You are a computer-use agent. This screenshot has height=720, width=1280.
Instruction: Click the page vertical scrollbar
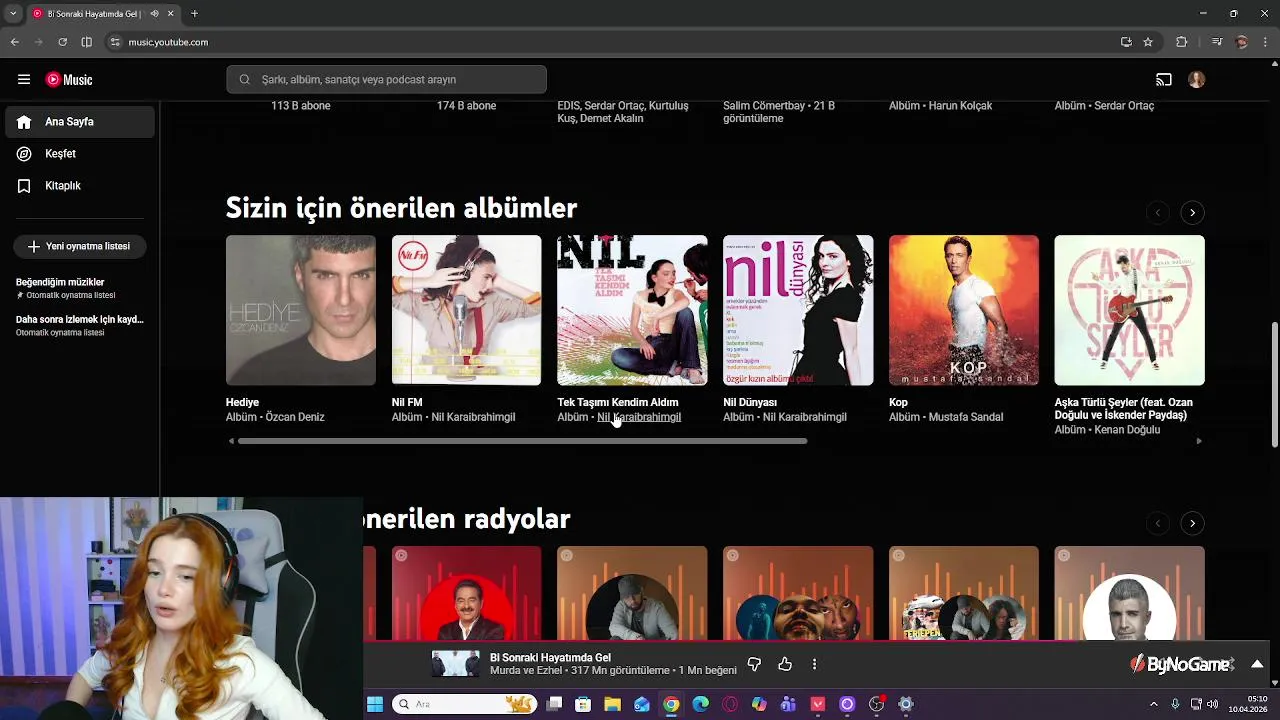[x=1274, y=384]
